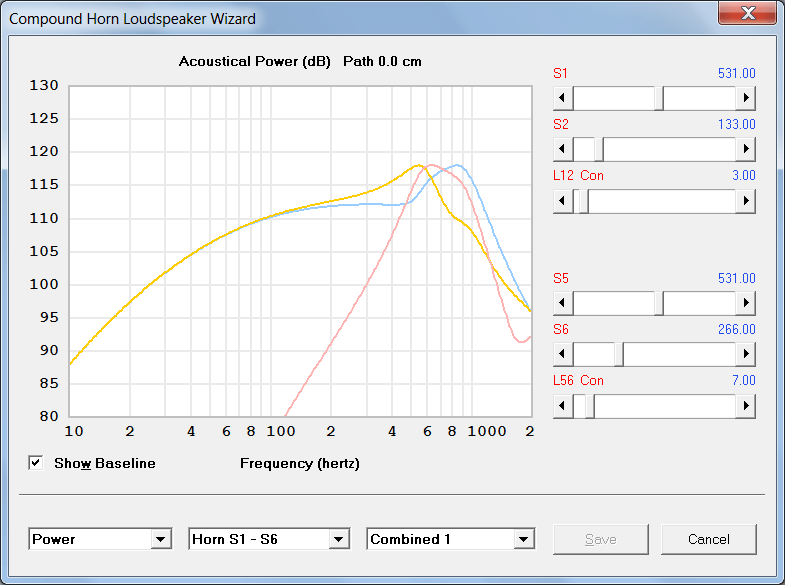Viewport: 785px width, 585px height.
Task: Click the L12 Con slider thumb
Action: click(x=584, y=201)
